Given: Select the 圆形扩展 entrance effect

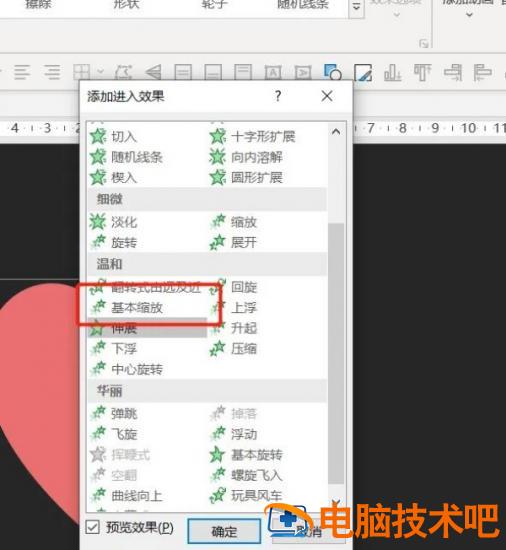Looking at the screenshot, I should pyautogui.click(x=246, y=177).
